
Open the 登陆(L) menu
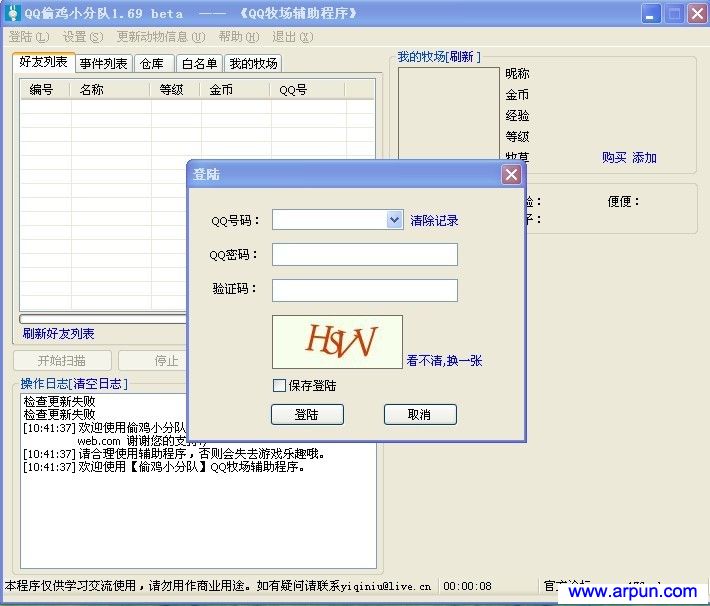[x=29, y=37]
